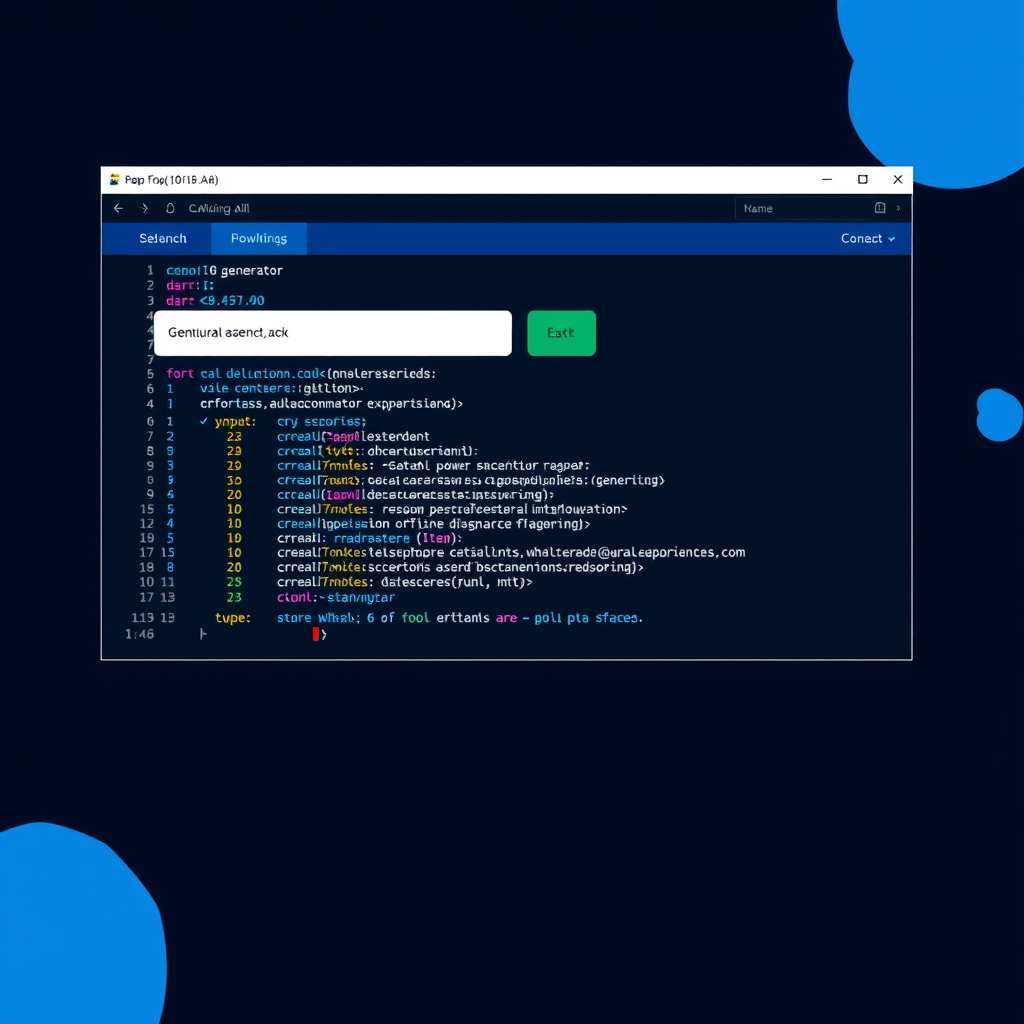The width and height of the screenshot is (1024, 1024).
Task: Switch to the Selench tab
Action: tap(162, 238)
